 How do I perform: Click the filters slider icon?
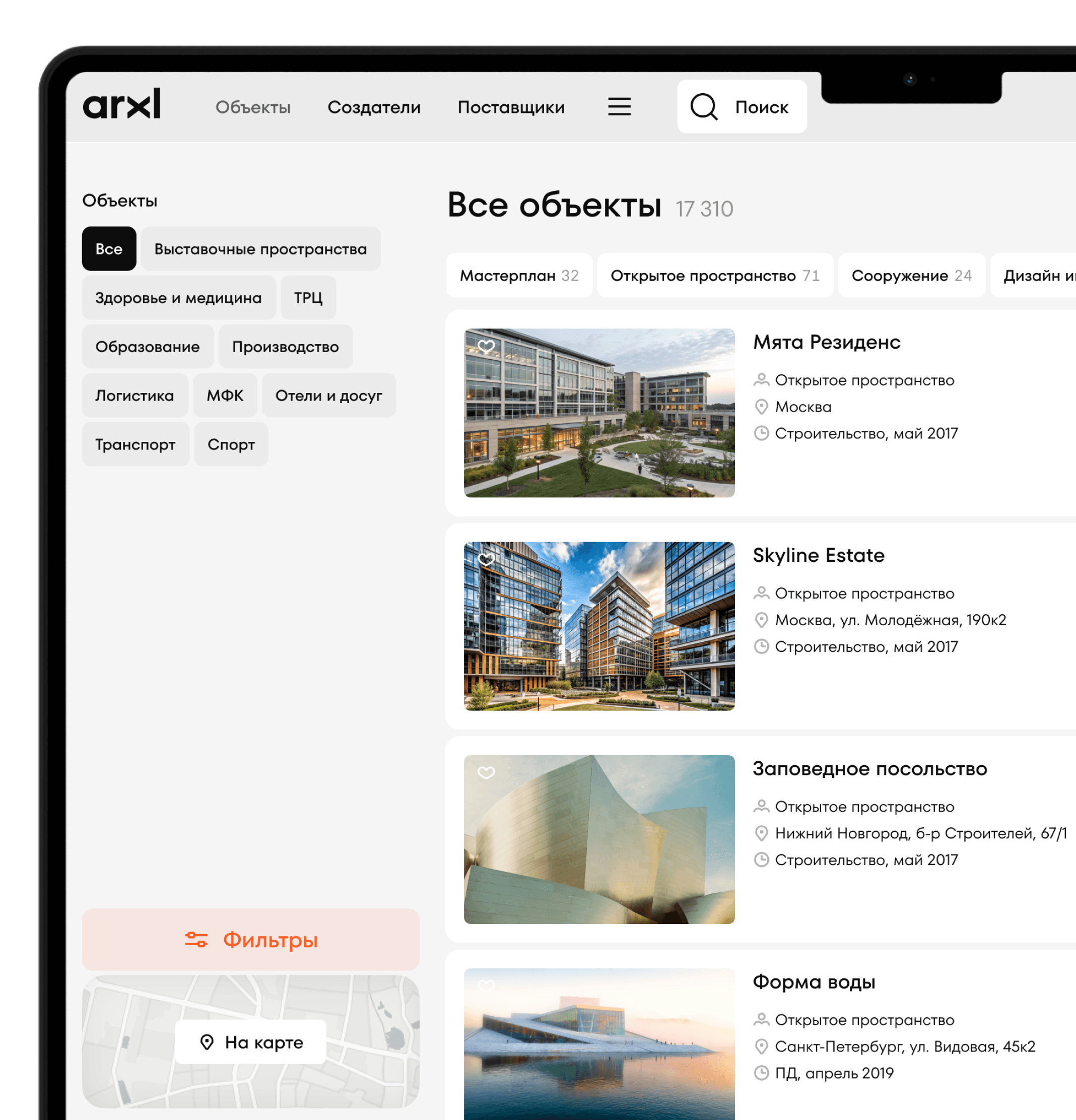pyautogui.click(x=196, y=940)
